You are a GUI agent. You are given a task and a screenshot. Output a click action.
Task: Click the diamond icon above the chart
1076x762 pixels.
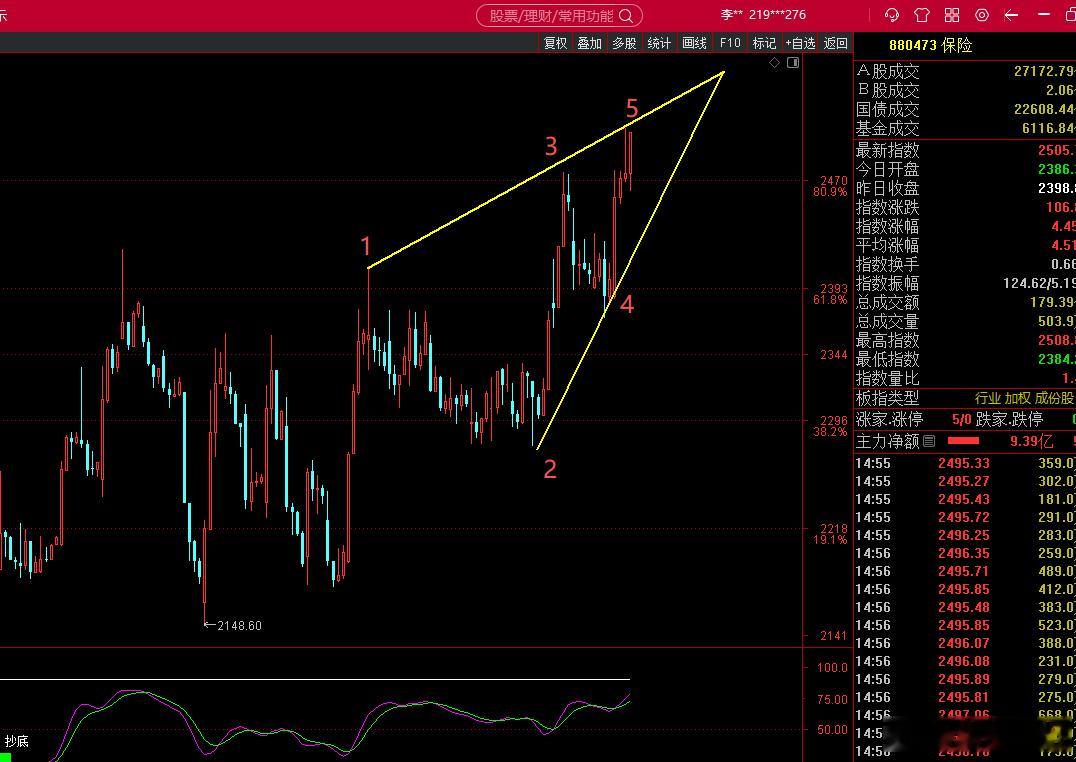pos(775,62)
